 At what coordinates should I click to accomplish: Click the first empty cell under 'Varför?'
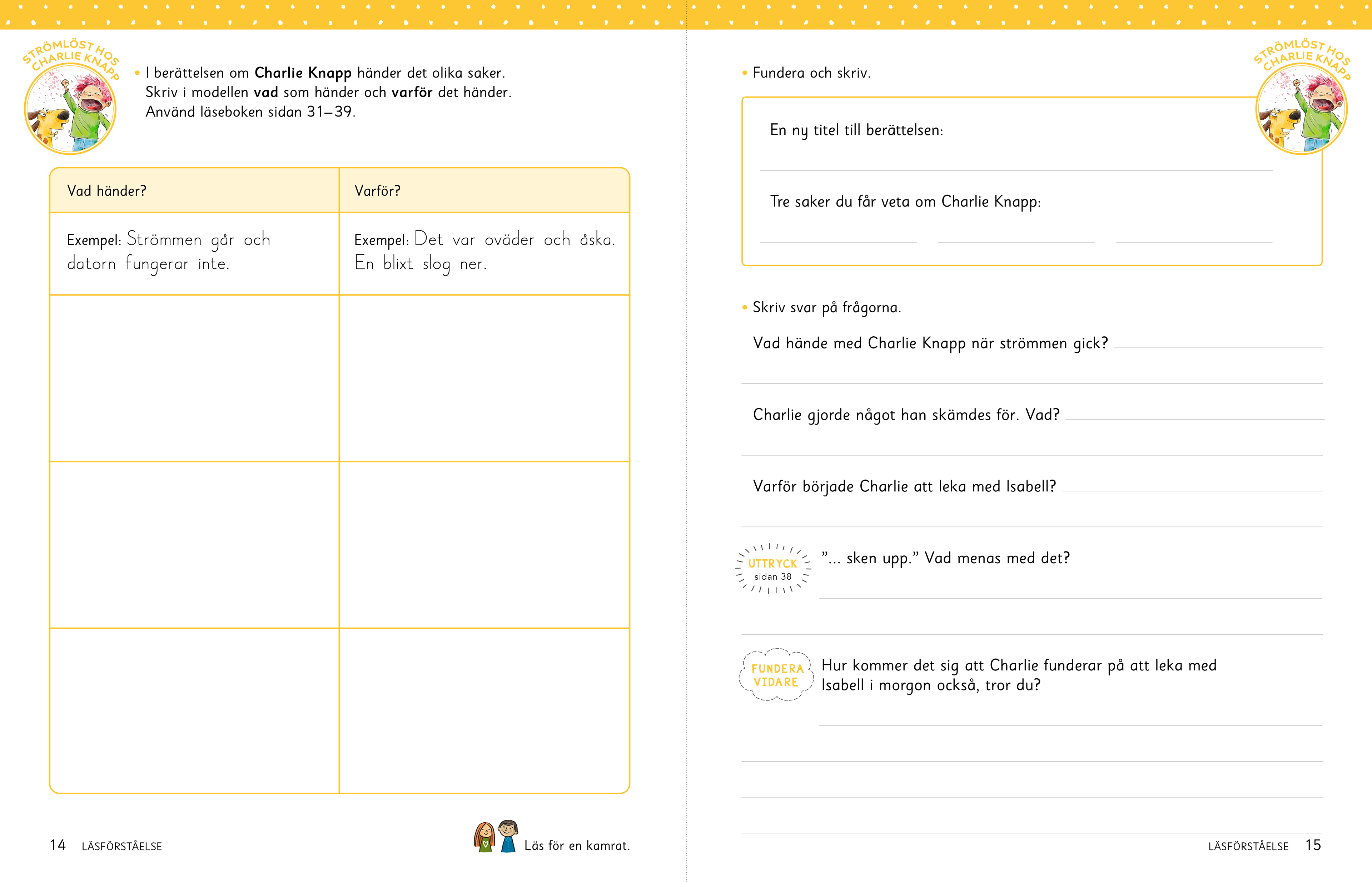click(x=484, y=378)
